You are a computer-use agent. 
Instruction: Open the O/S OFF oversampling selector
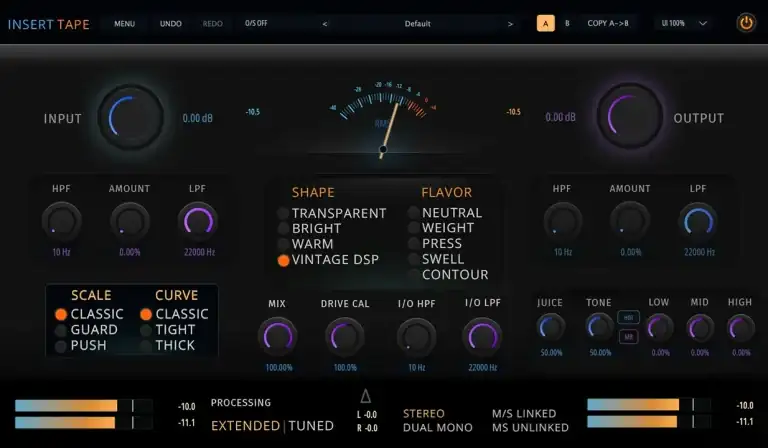coord(256,23)
